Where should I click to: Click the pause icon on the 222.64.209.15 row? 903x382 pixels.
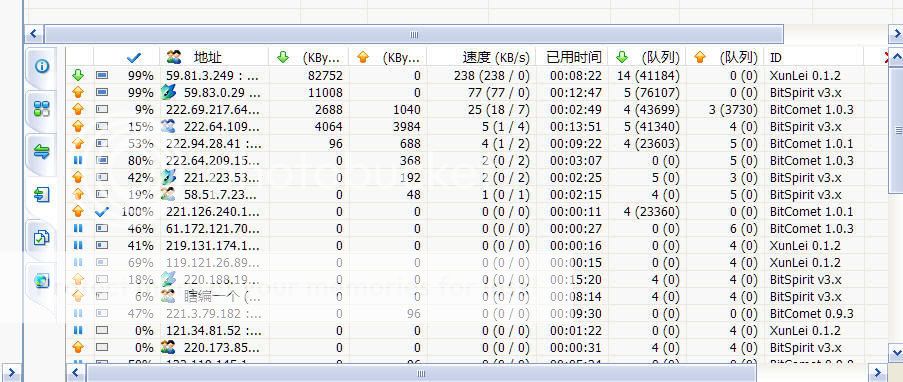pyautogui.click(x=78, y=160)
